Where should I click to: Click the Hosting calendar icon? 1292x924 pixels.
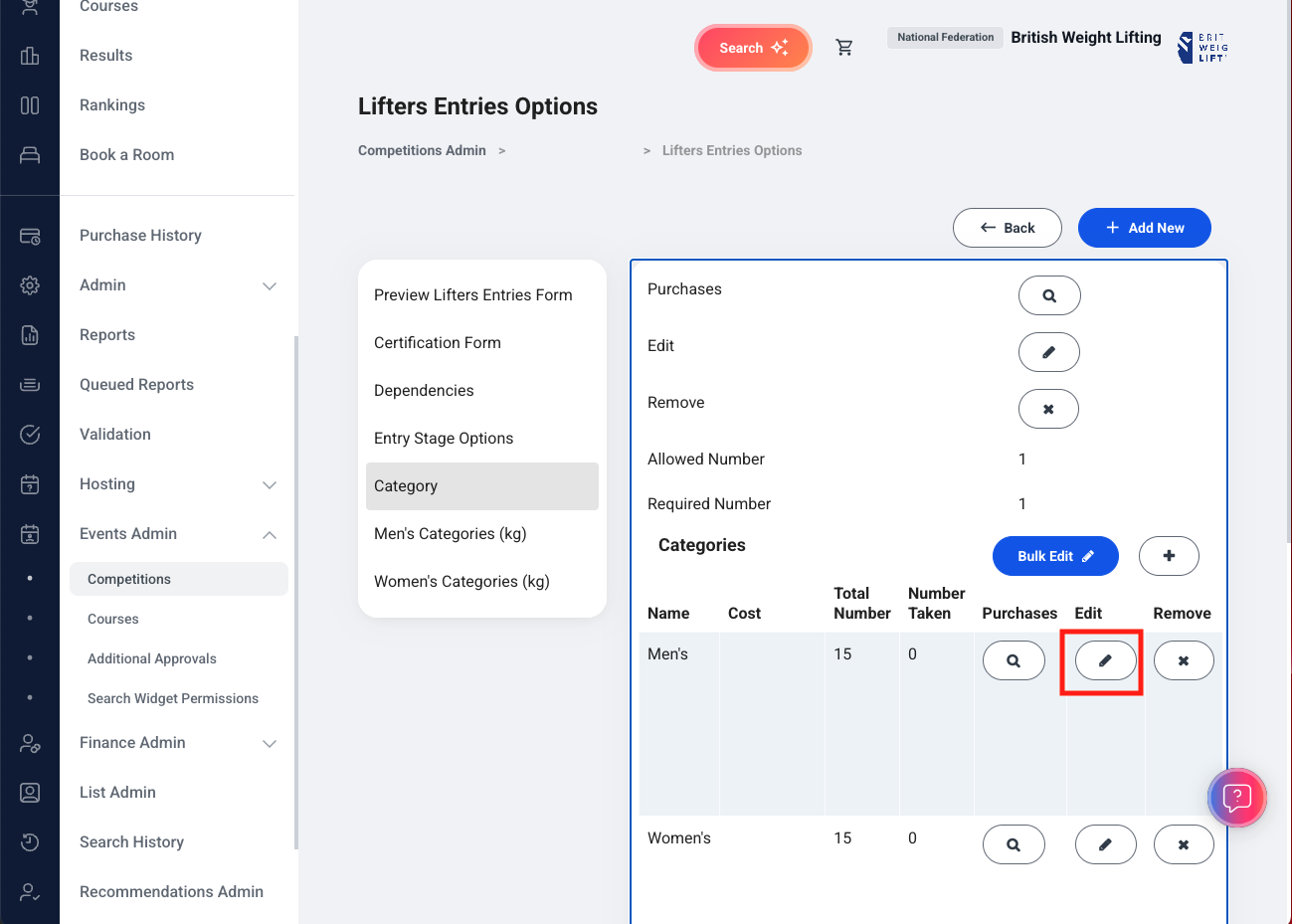point(30,484)
